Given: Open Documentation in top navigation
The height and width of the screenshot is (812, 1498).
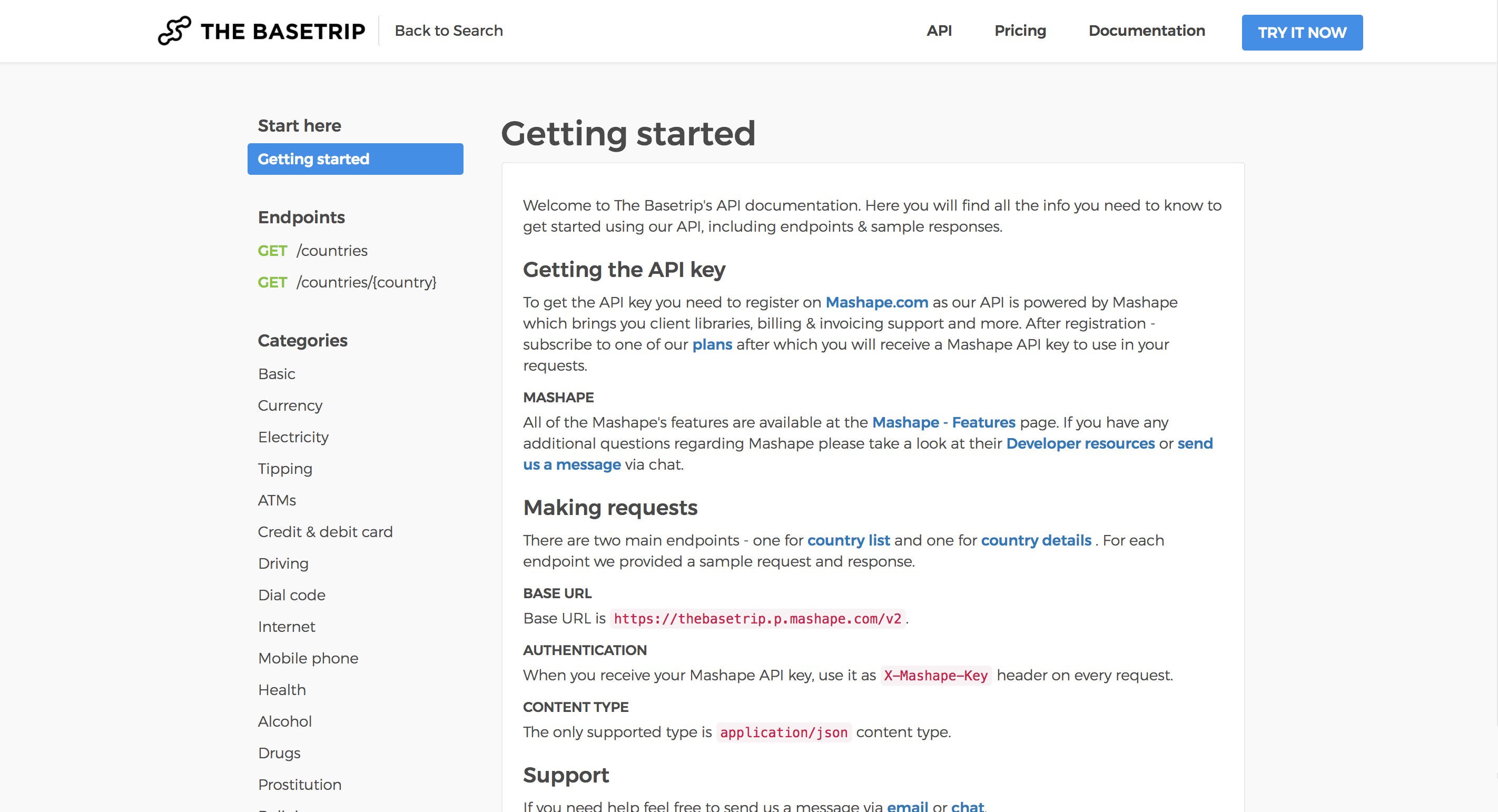Looking at the screenshot, I should (1146, 31).
